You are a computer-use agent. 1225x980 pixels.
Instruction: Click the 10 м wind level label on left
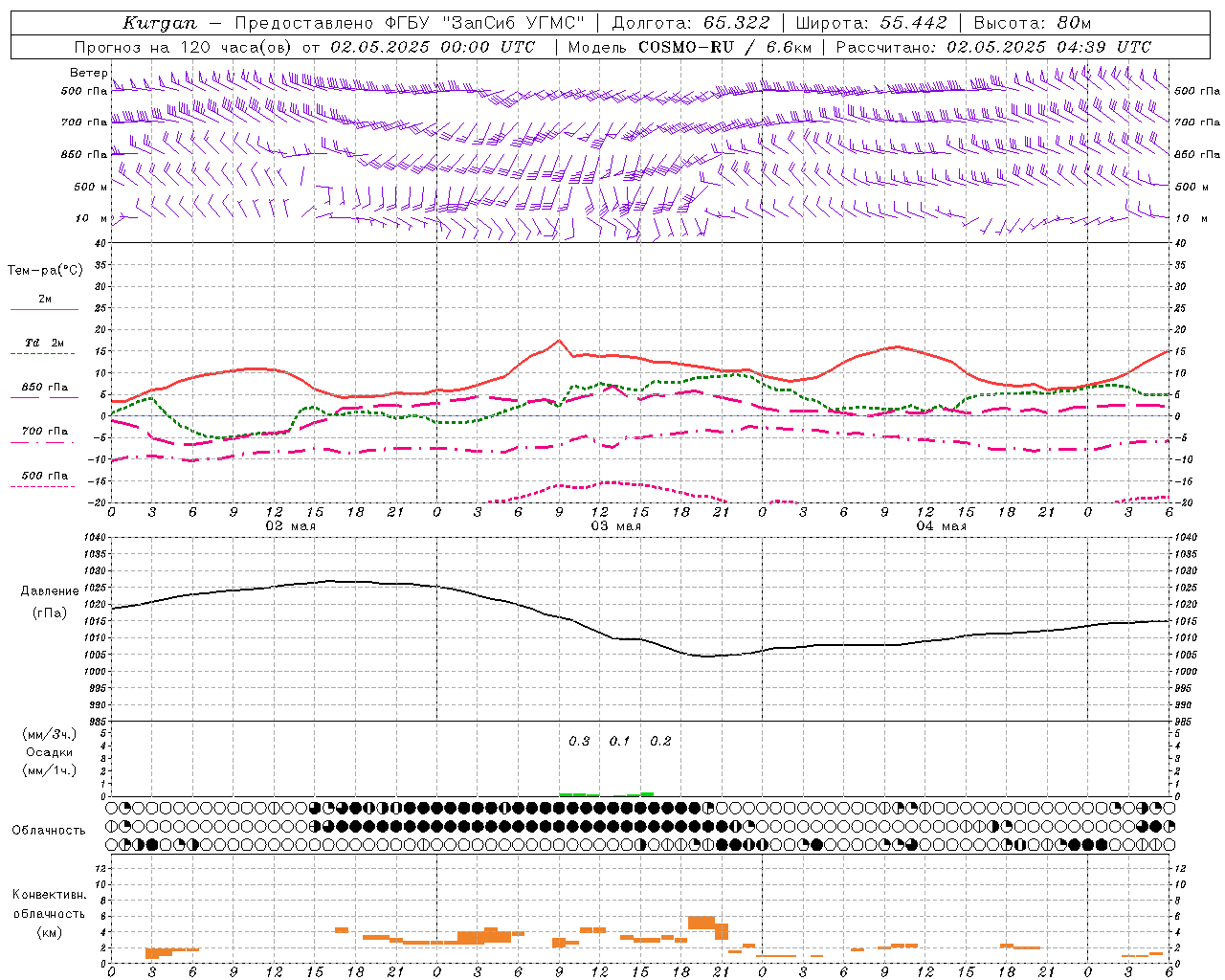(91, 218)
